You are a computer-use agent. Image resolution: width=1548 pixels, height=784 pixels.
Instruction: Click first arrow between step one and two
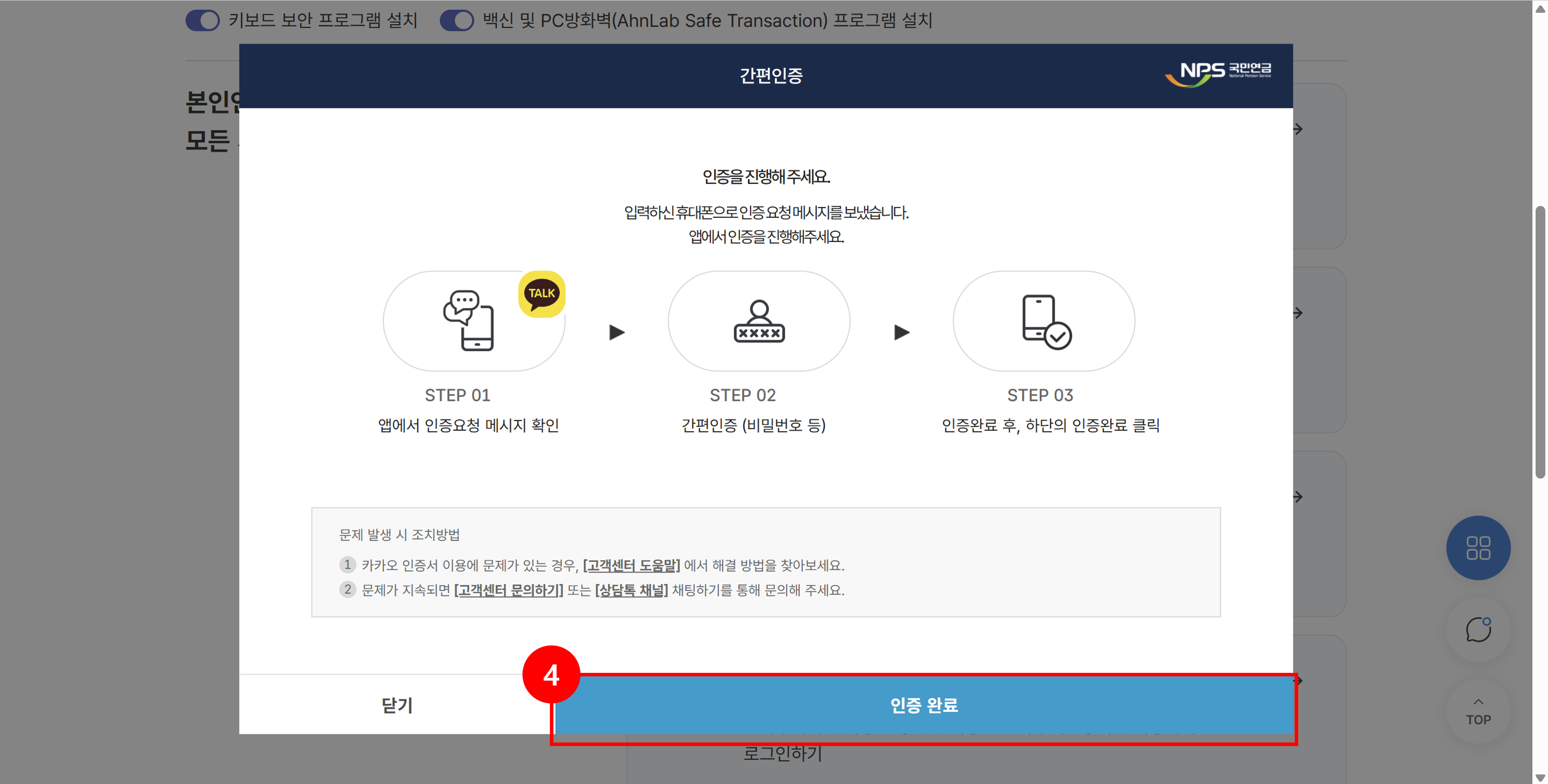tap(616, 332)
